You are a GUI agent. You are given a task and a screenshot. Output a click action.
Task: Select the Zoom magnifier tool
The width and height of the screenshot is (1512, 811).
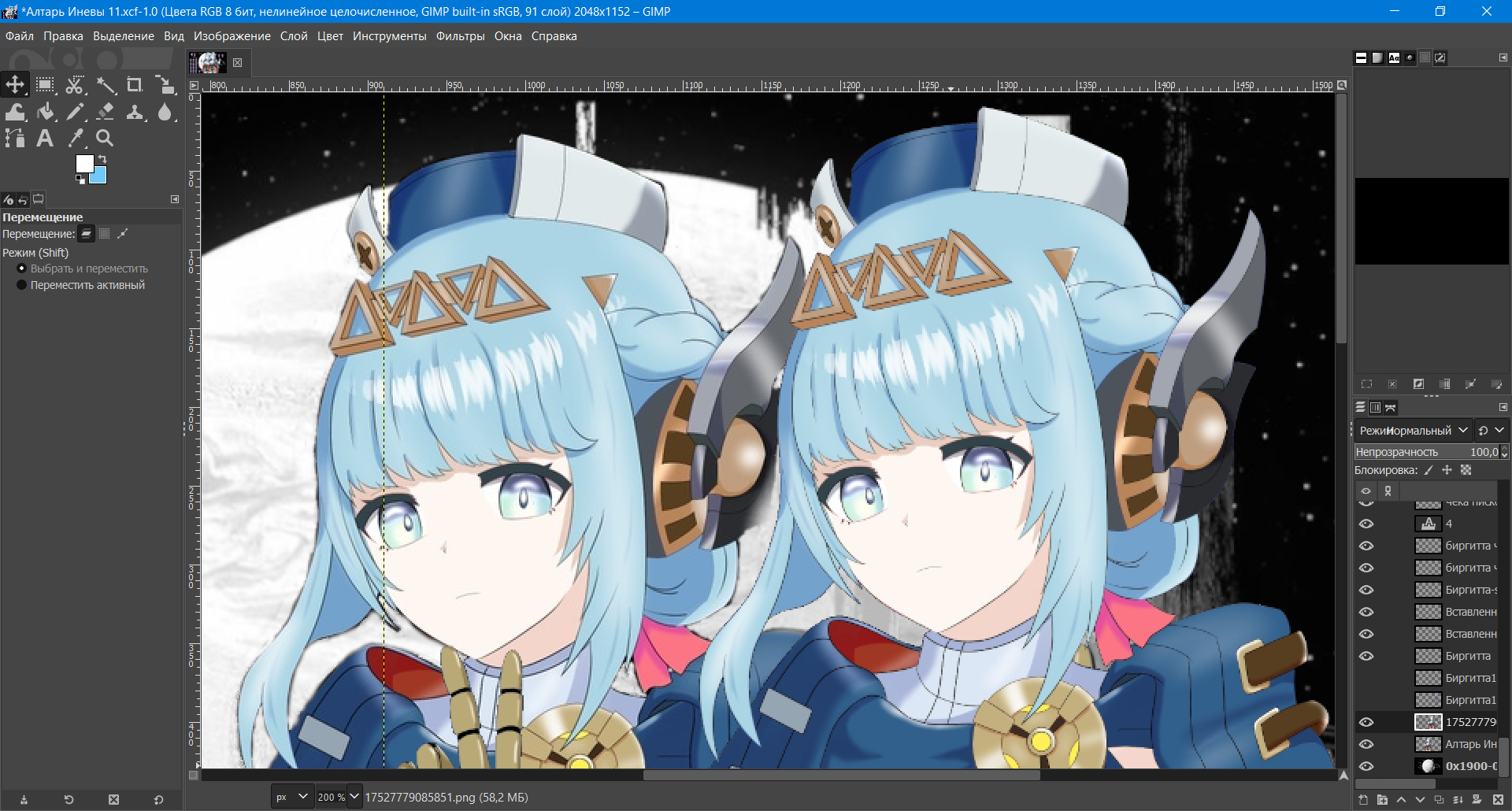(x=105, y=139)
